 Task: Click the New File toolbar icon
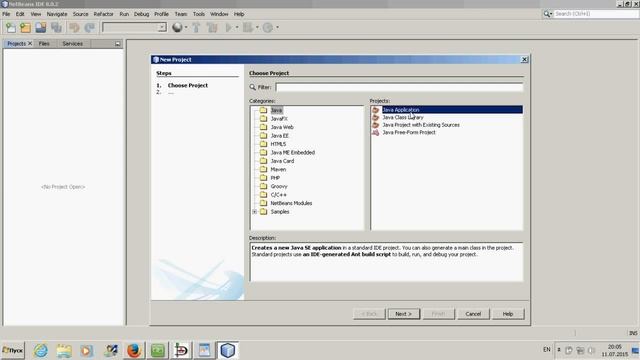pyautogui.click(x=11, y=27)
